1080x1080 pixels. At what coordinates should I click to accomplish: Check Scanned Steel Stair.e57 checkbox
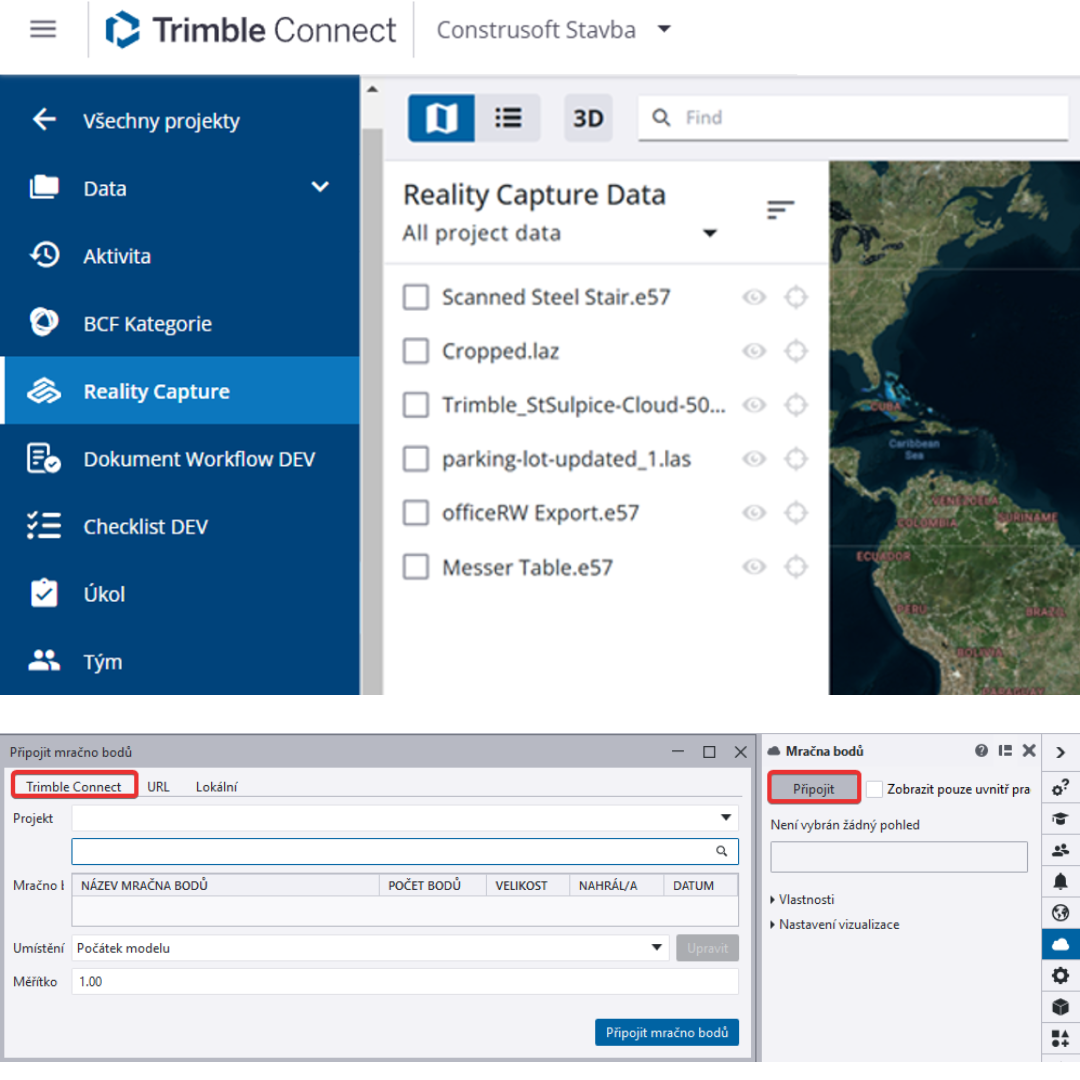tap(416, 297)
